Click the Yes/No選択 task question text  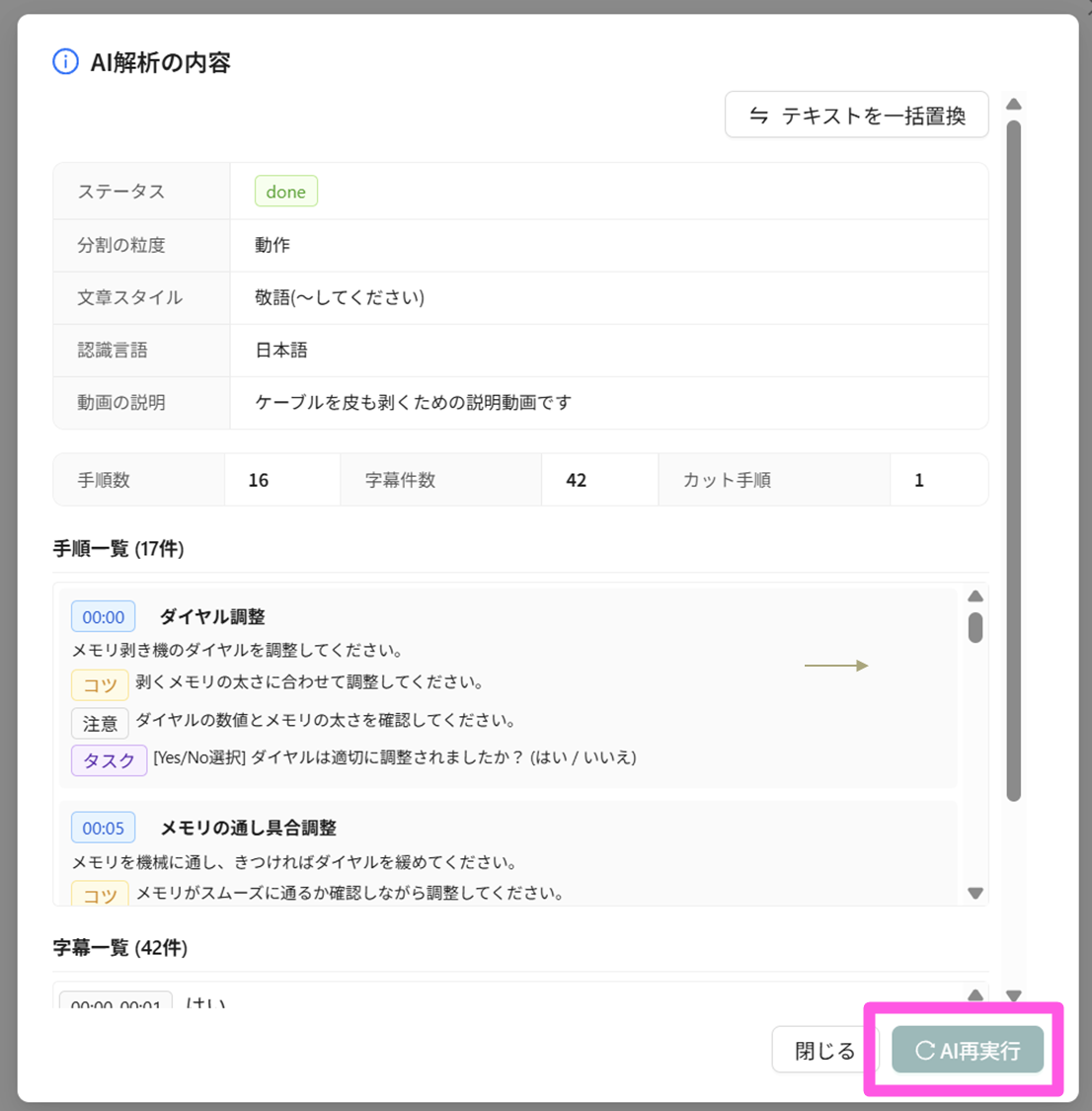click(x=395, y=757)
